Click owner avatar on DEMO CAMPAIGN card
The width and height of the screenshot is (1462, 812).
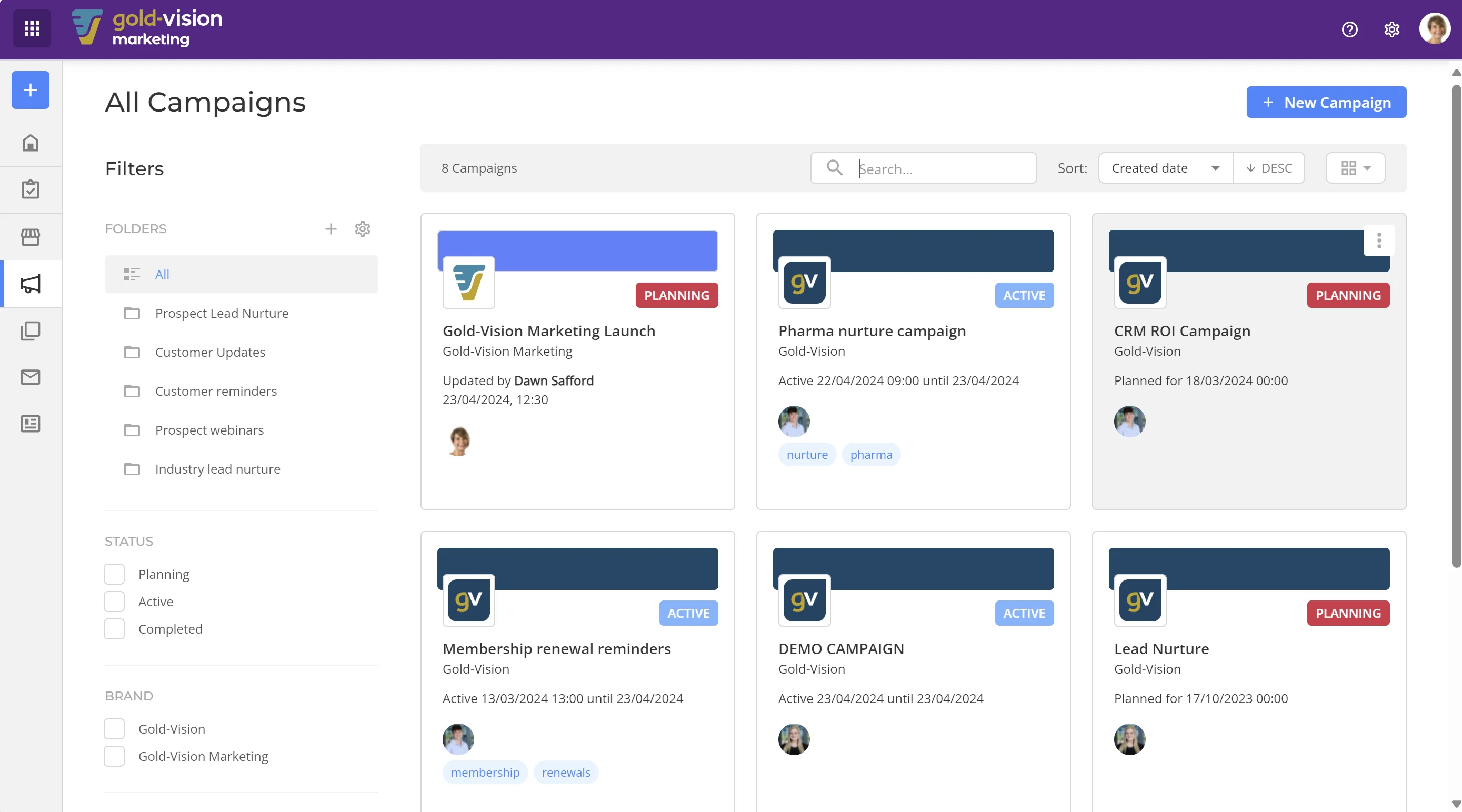(x=794, y=739)
